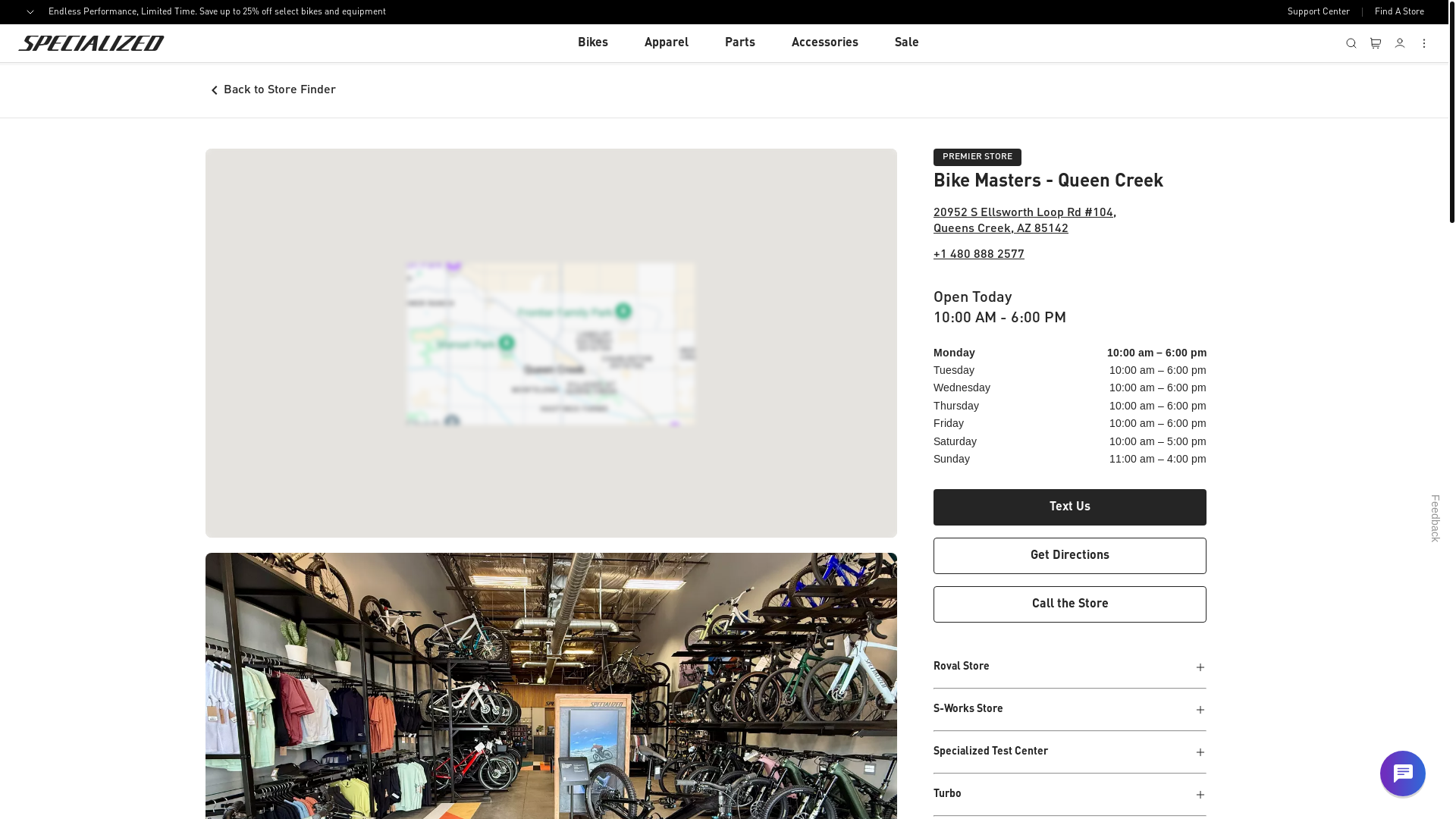Open the chat bubble widget
This screenshot has height=819, width=1456.
(1403, 773)
